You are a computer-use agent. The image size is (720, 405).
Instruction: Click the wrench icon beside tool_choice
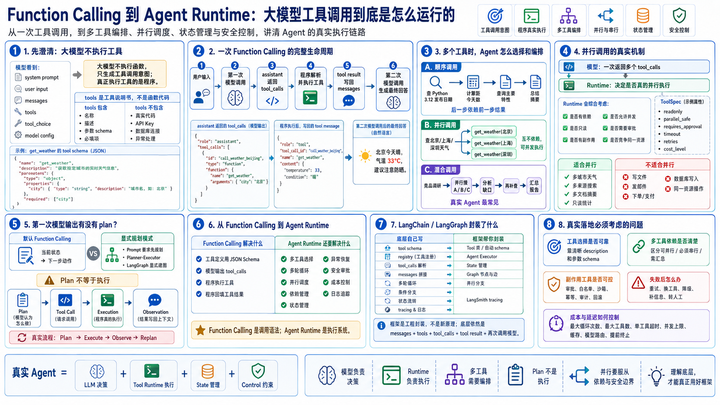tap(18, 123)
